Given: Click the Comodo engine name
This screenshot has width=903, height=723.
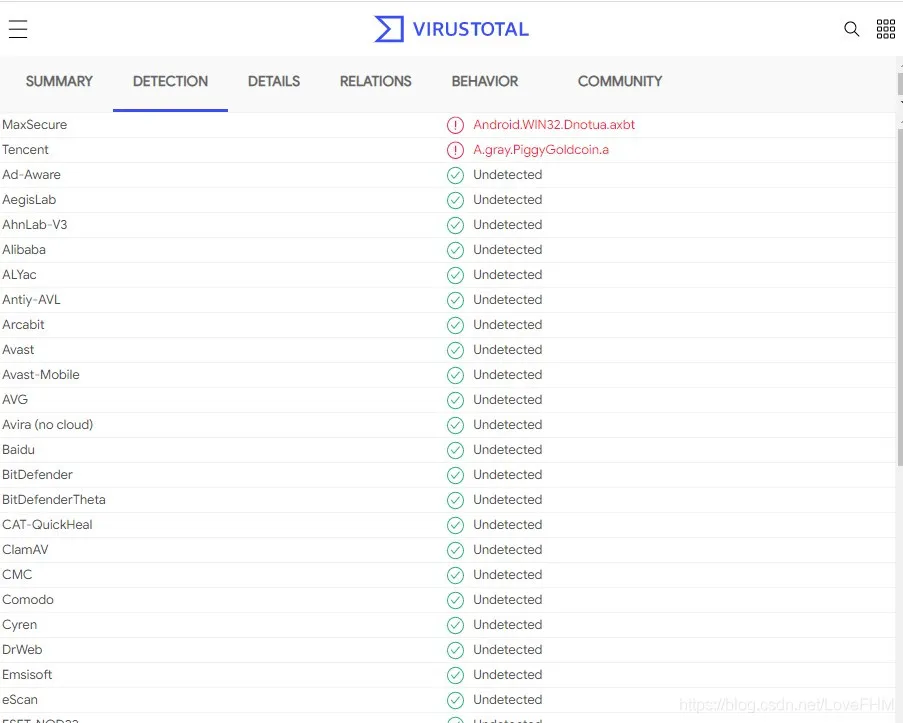Looking at the screenshot, I should [28, 600].
